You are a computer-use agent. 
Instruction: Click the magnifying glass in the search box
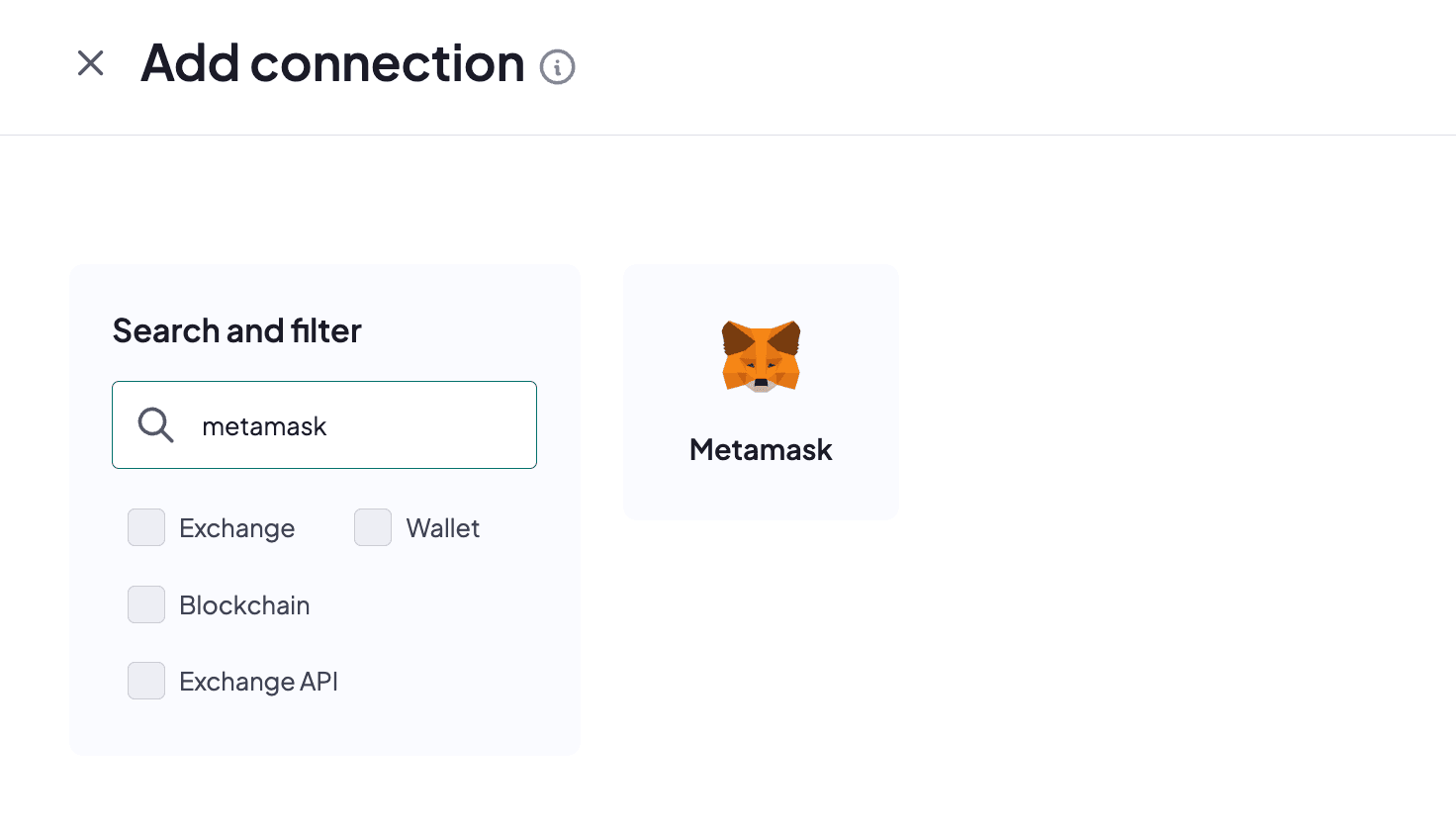154,424
